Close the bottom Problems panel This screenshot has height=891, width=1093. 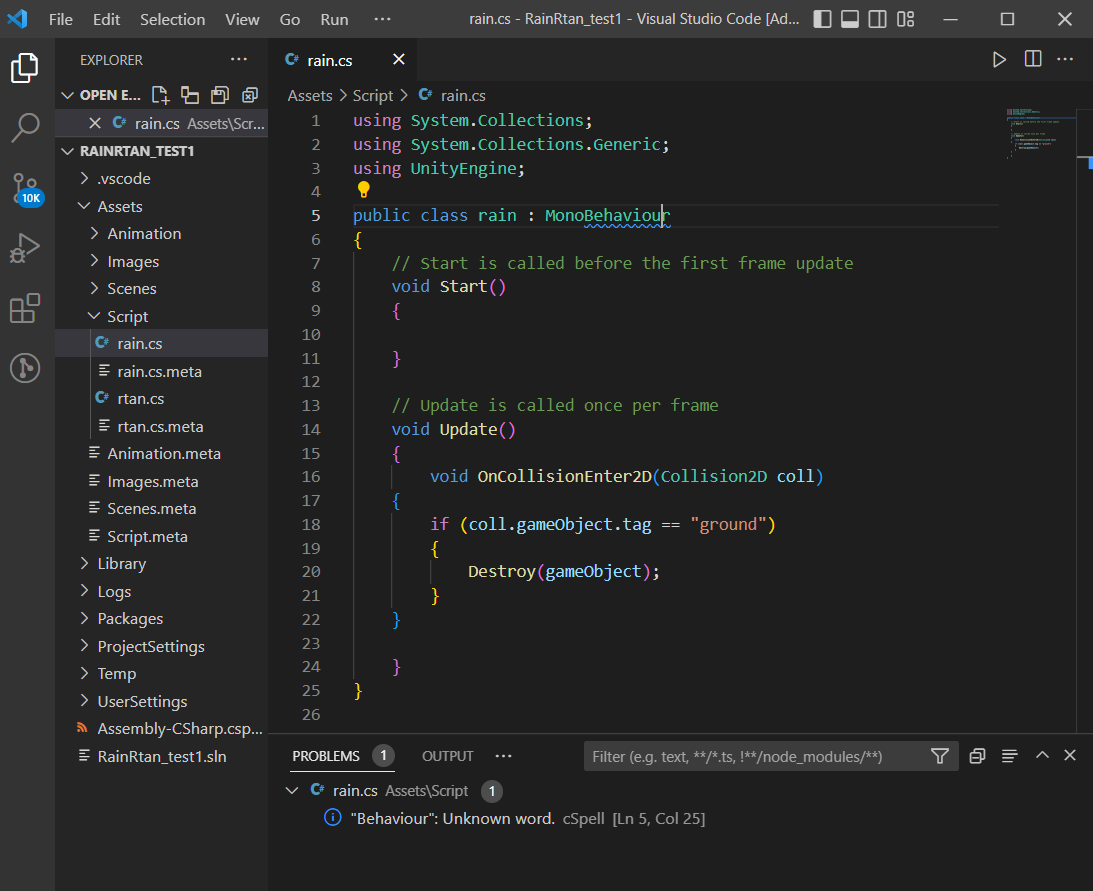1070,755
